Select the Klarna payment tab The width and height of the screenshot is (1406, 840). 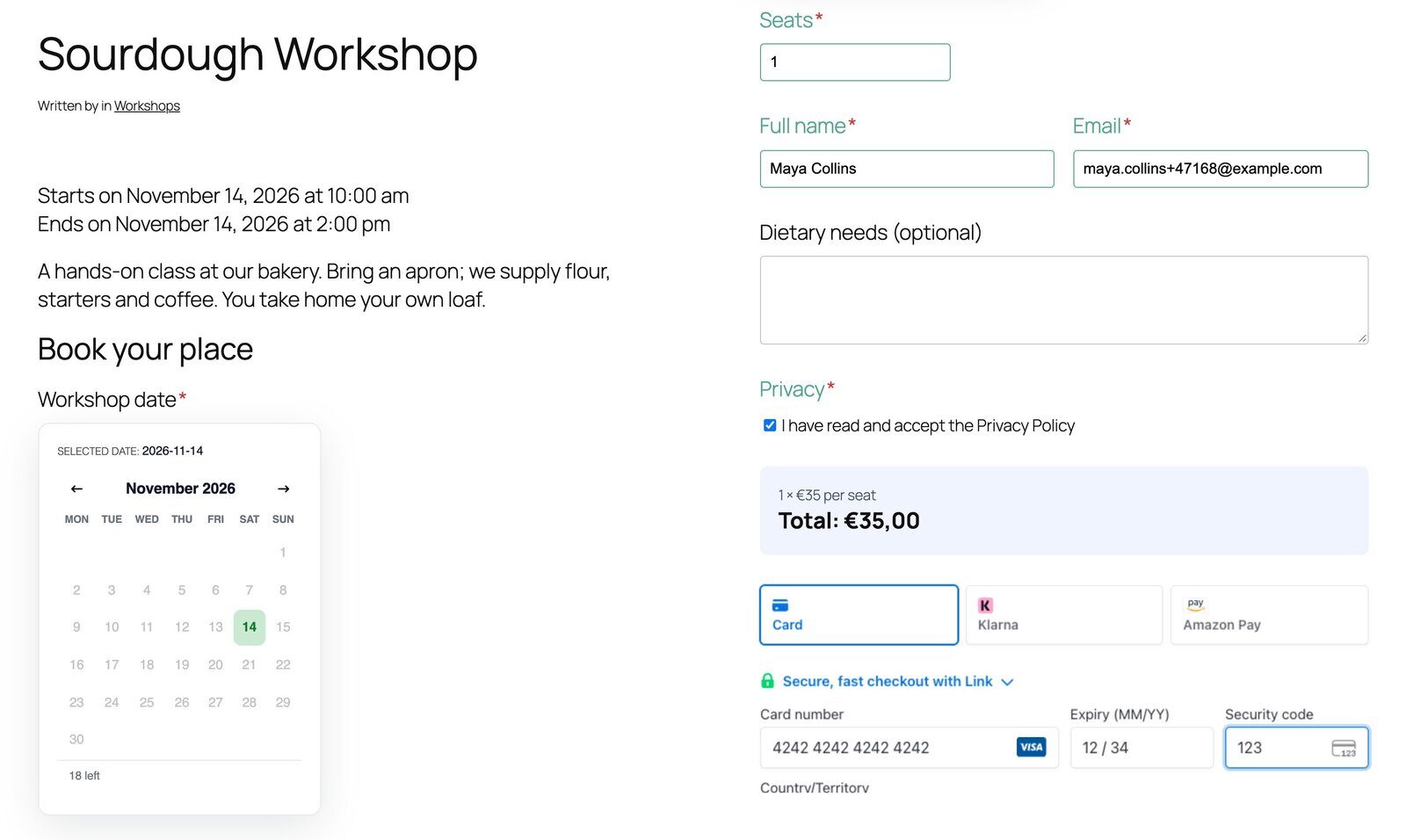(x=1064, y=615)
